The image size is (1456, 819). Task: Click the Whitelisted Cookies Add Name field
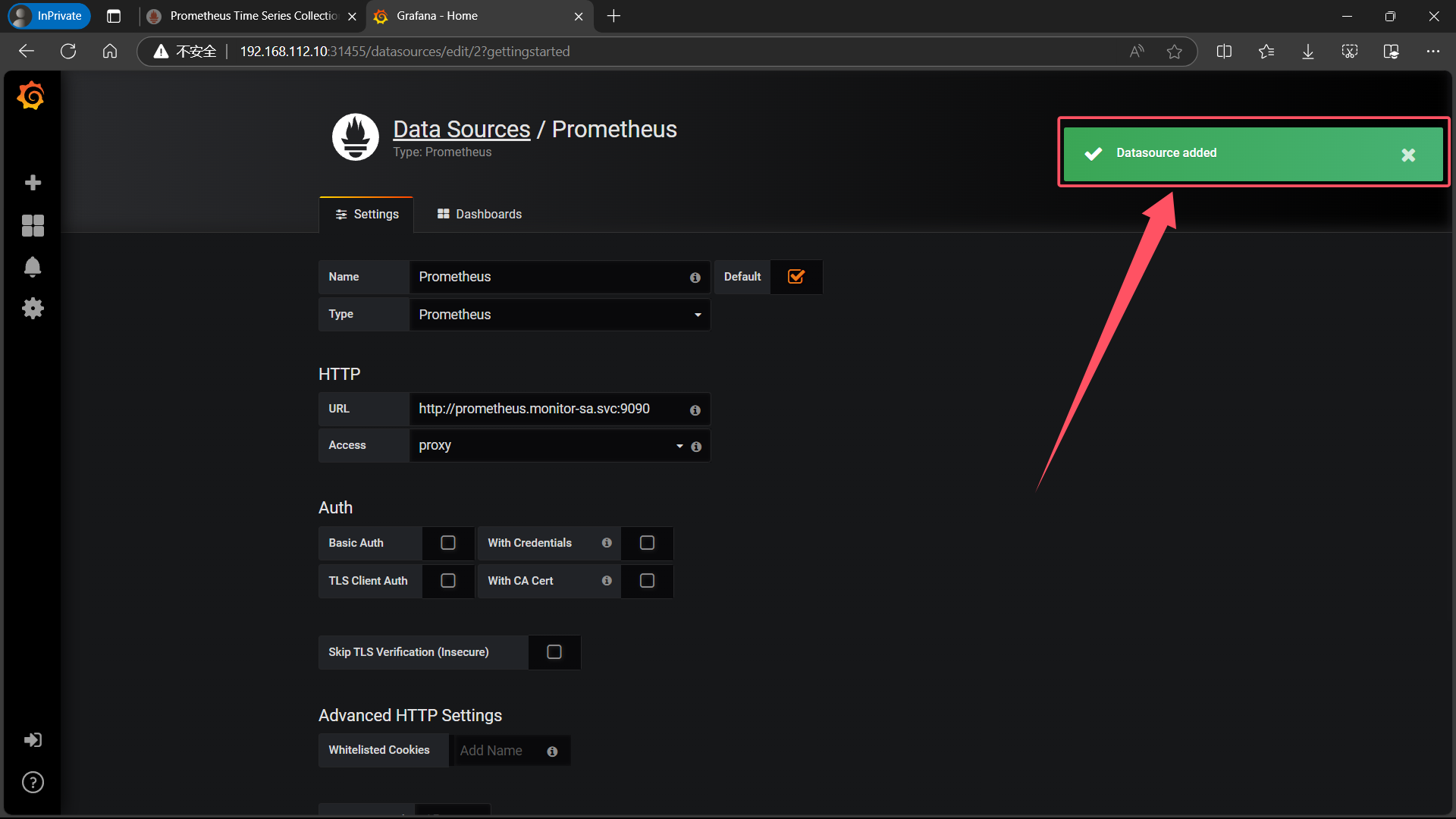tap(500, 751)
